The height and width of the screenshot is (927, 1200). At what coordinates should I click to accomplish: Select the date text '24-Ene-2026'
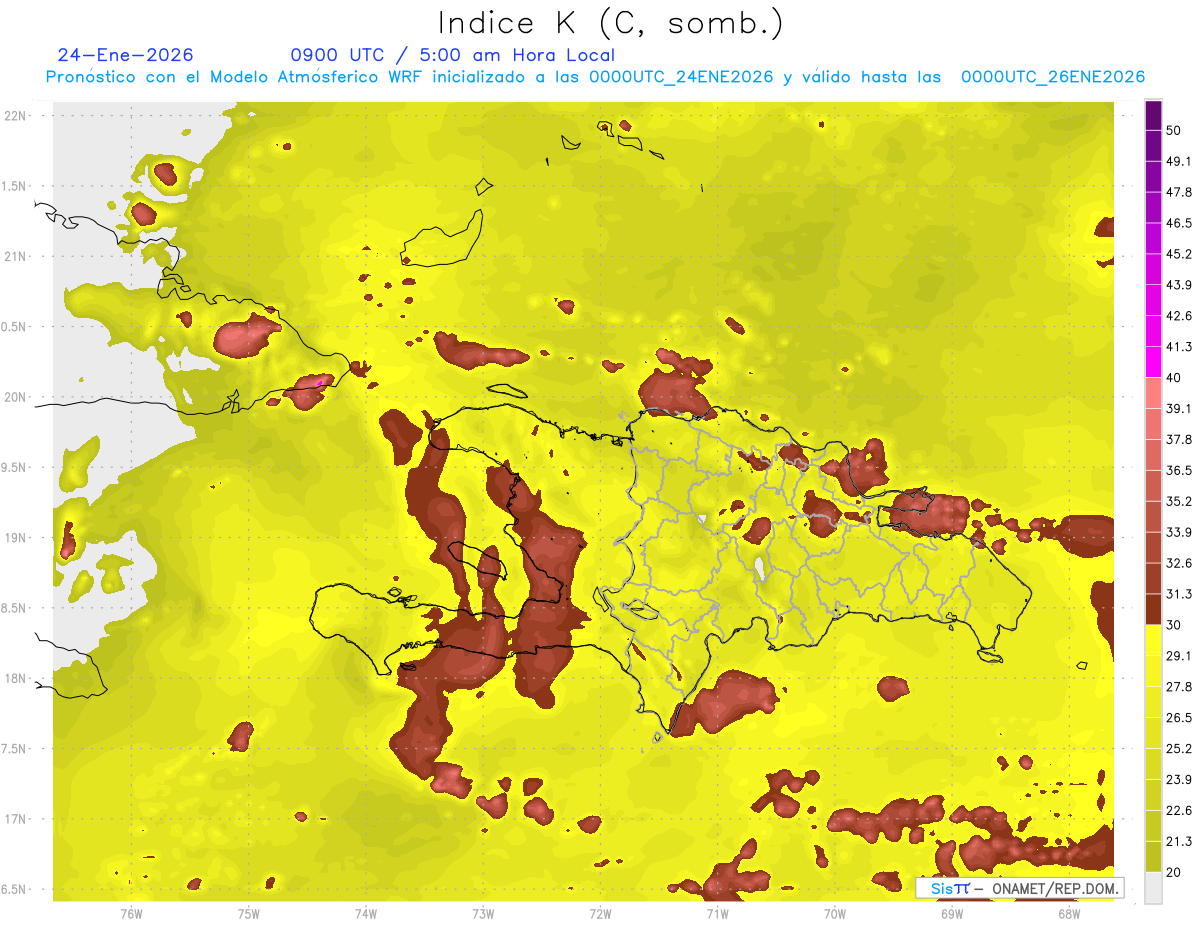pos(126,55)
